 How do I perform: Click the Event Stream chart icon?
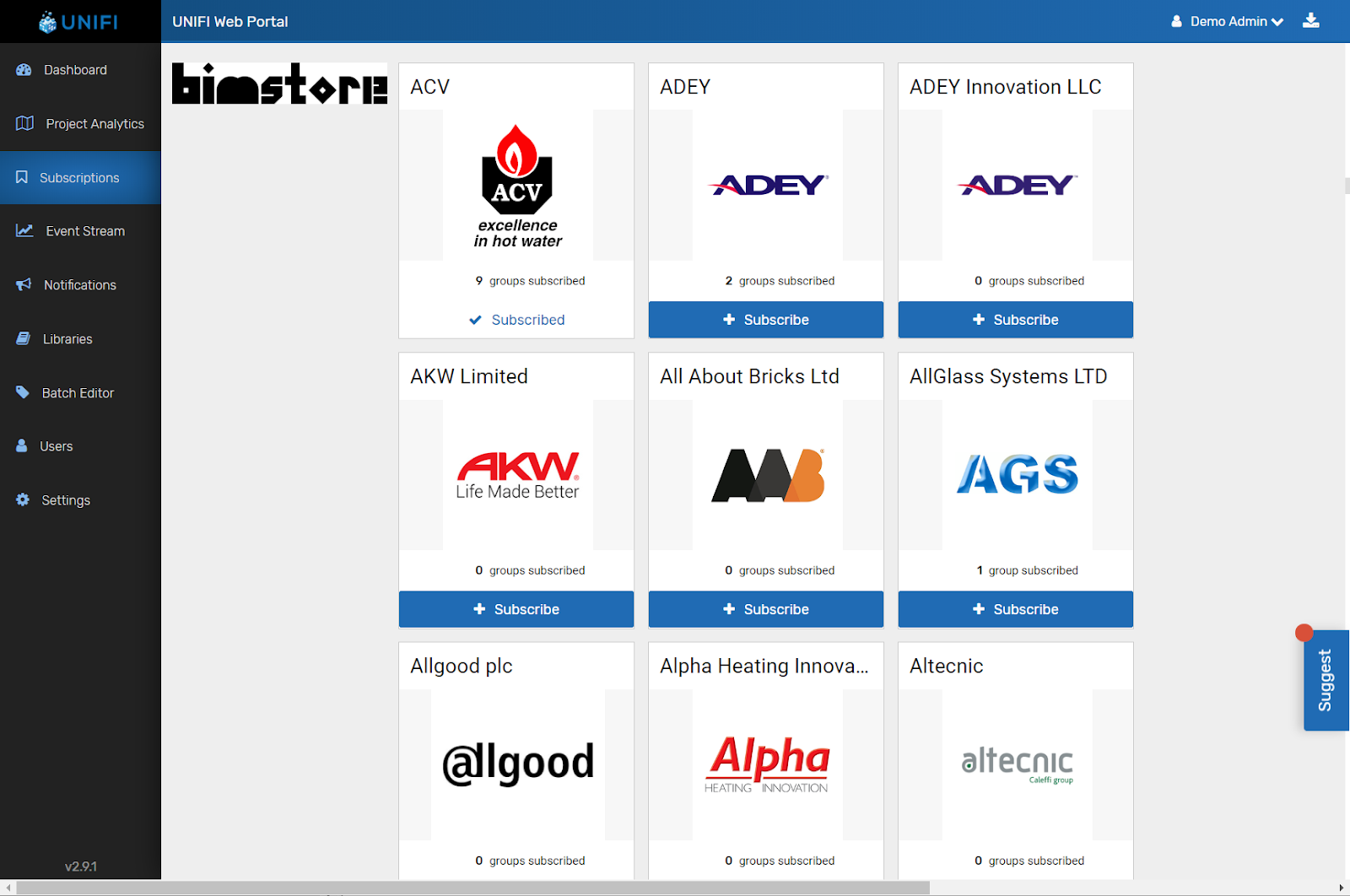(24, 230)
